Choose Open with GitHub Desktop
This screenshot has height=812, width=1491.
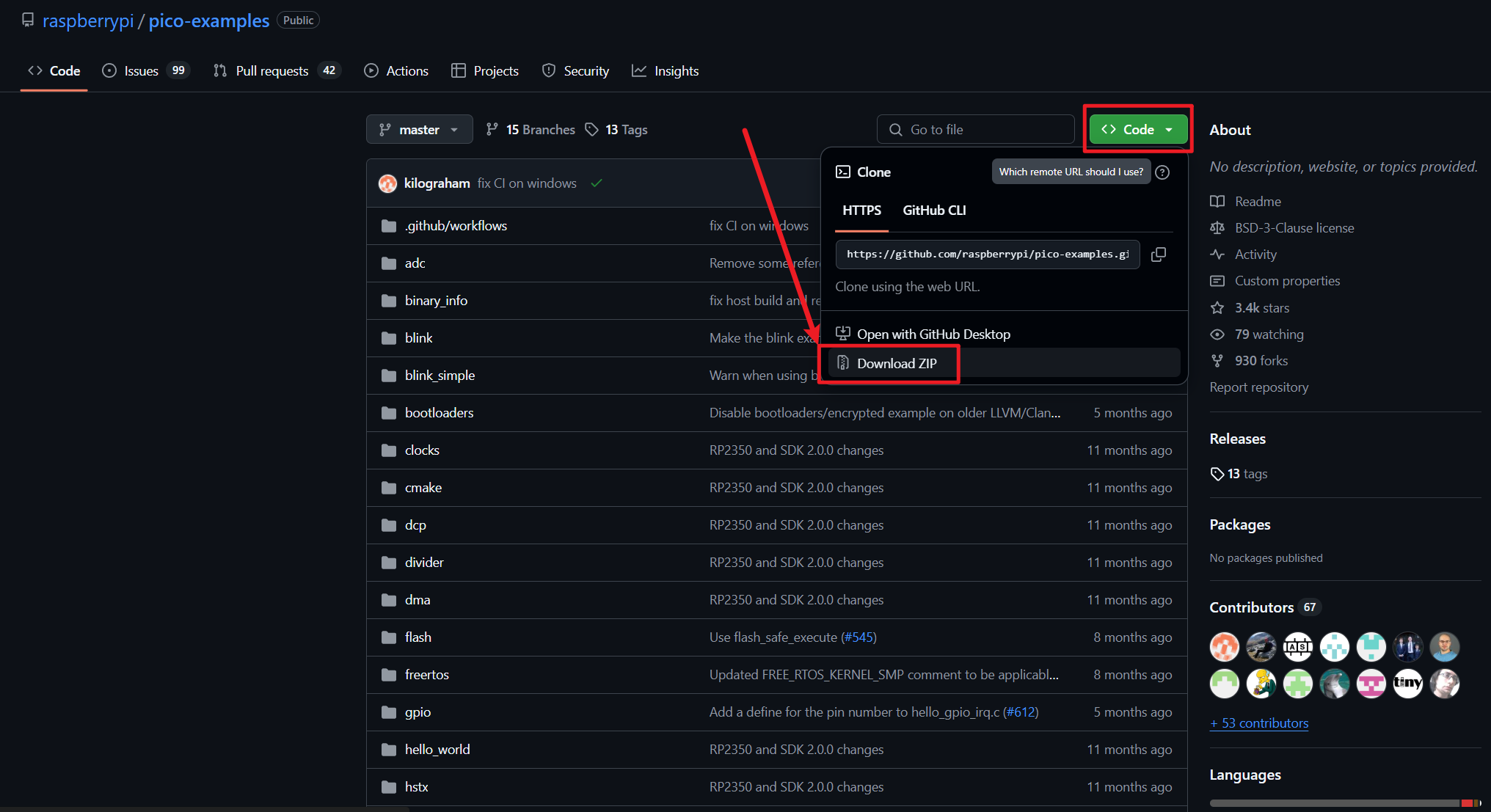click(933, 334)
